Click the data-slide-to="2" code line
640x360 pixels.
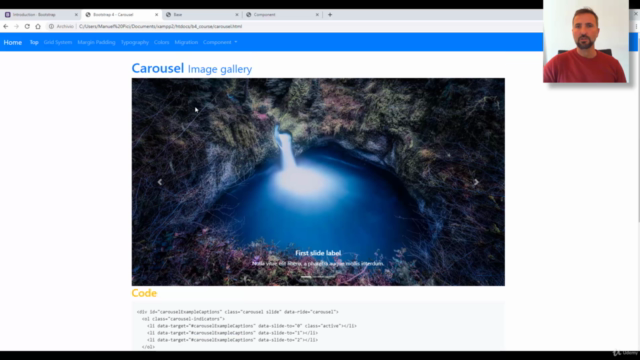click(x=232, y=340)
